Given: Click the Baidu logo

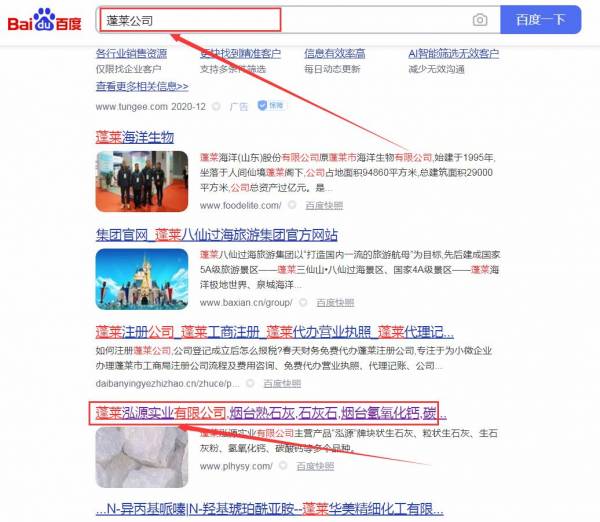Looking at the screenshot, I should tap(45, 19).
